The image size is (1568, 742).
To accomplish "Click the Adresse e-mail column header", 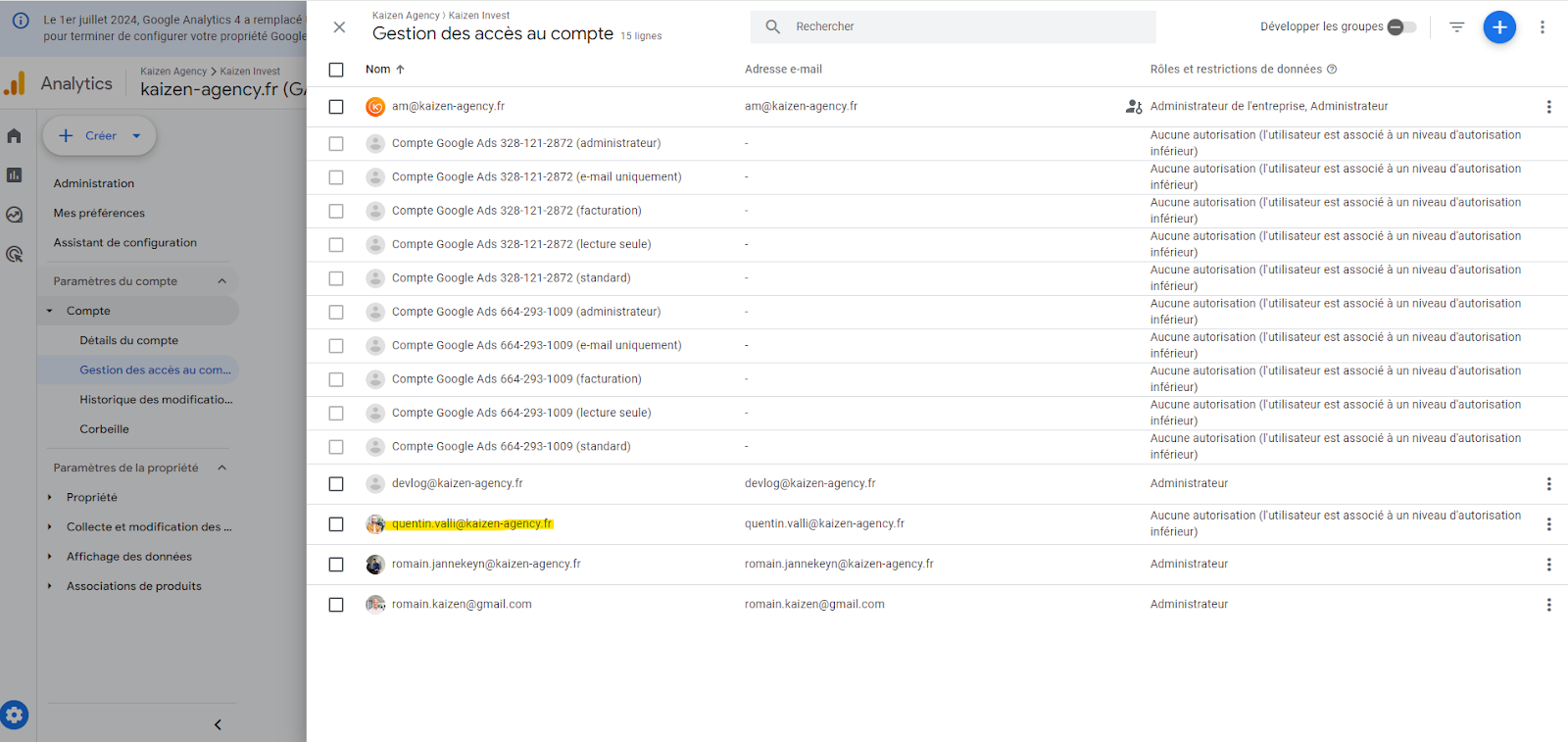I will 783,70.
